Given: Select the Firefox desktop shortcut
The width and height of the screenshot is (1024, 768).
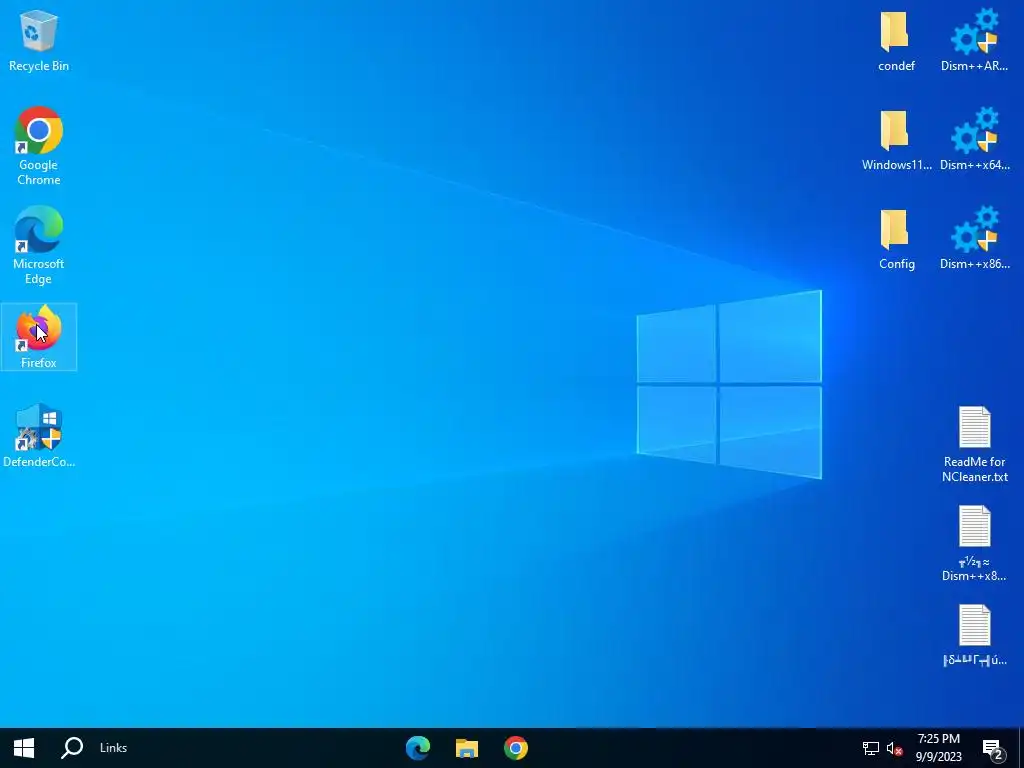Looking at the screenshot, I should [39, 337].
